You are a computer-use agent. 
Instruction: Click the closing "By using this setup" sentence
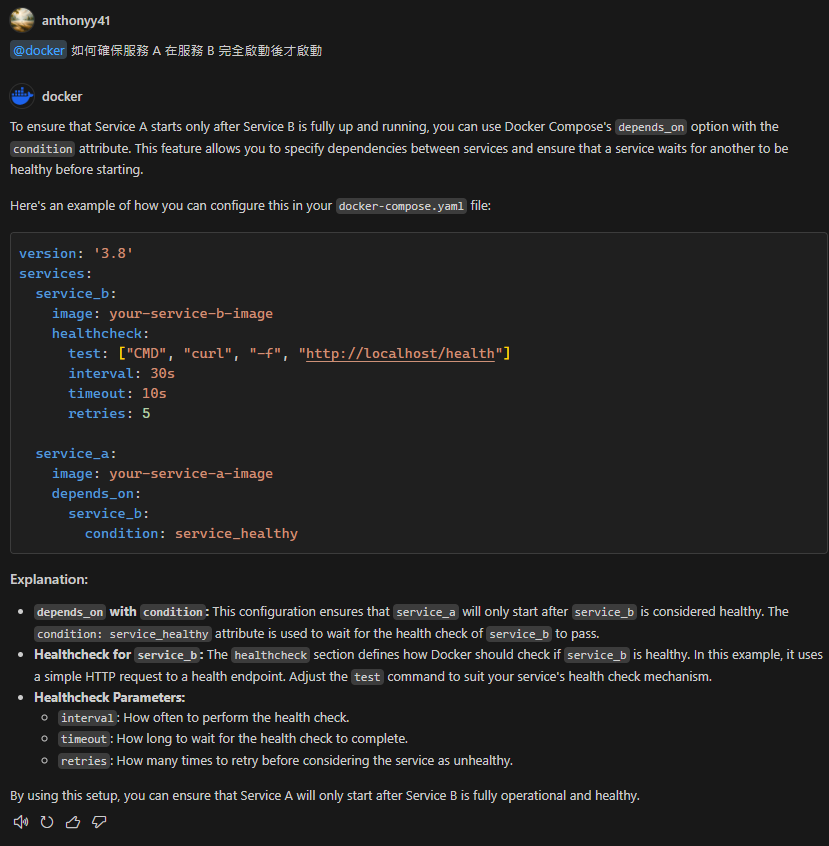(325, 796)
